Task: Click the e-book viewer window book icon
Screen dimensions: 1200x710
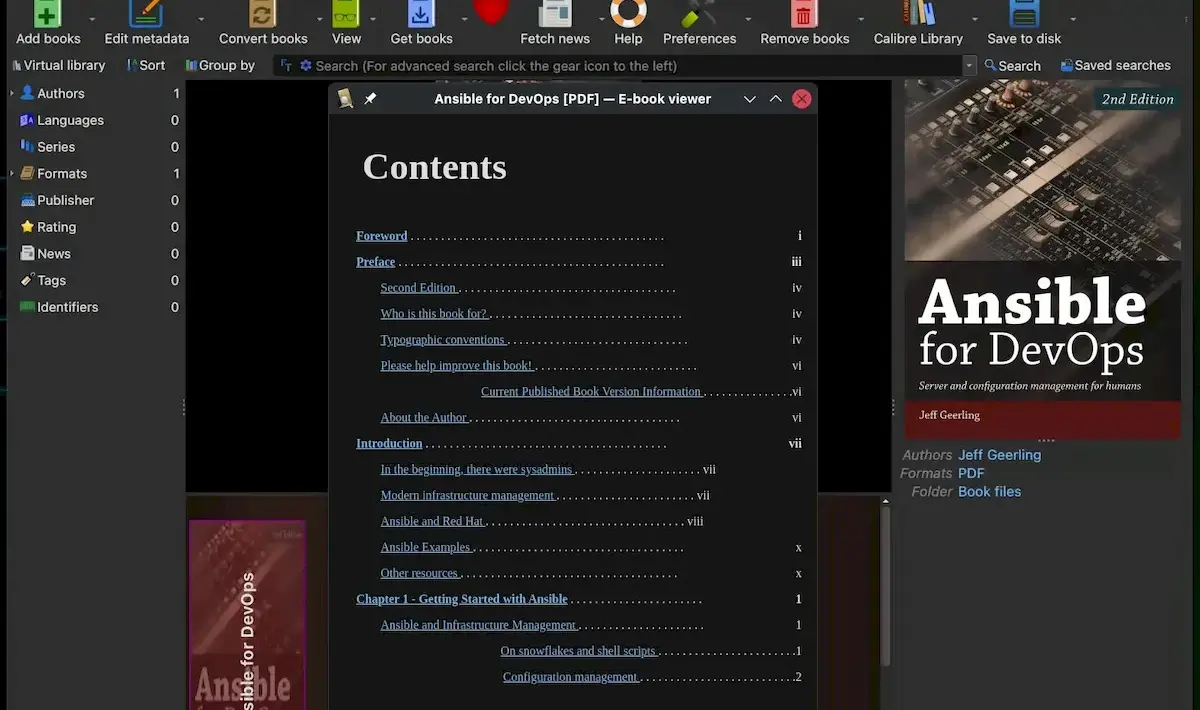Action: coord(346,99)
